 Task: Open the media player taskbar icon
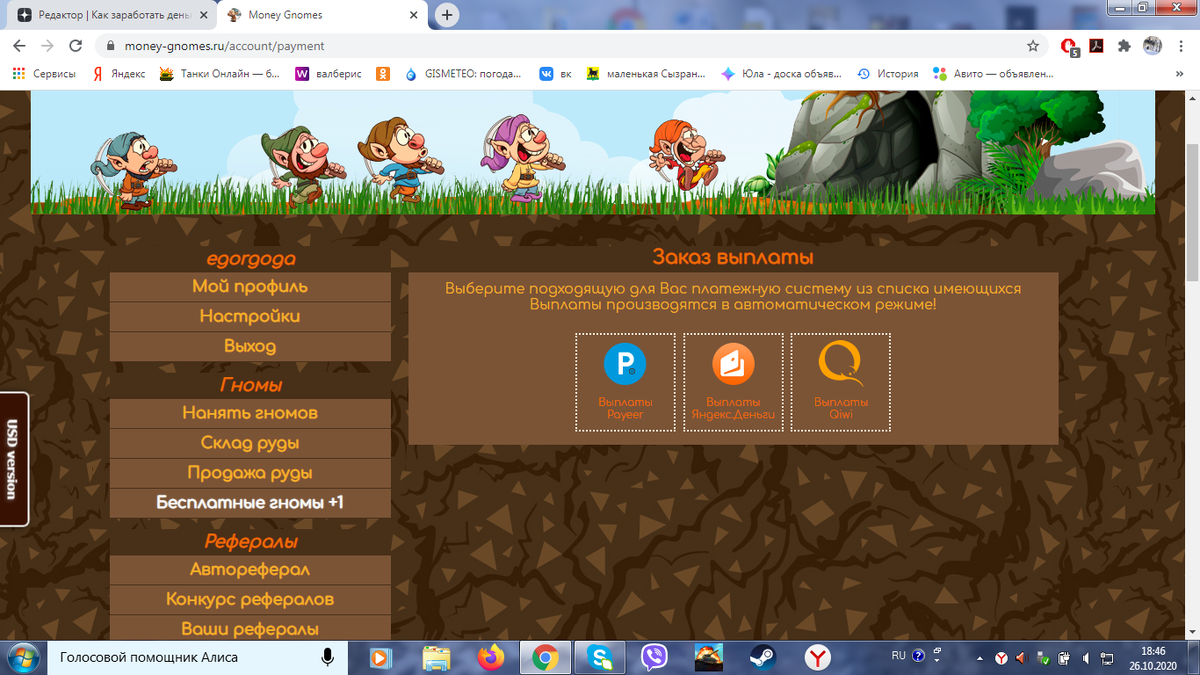point(381,658)
